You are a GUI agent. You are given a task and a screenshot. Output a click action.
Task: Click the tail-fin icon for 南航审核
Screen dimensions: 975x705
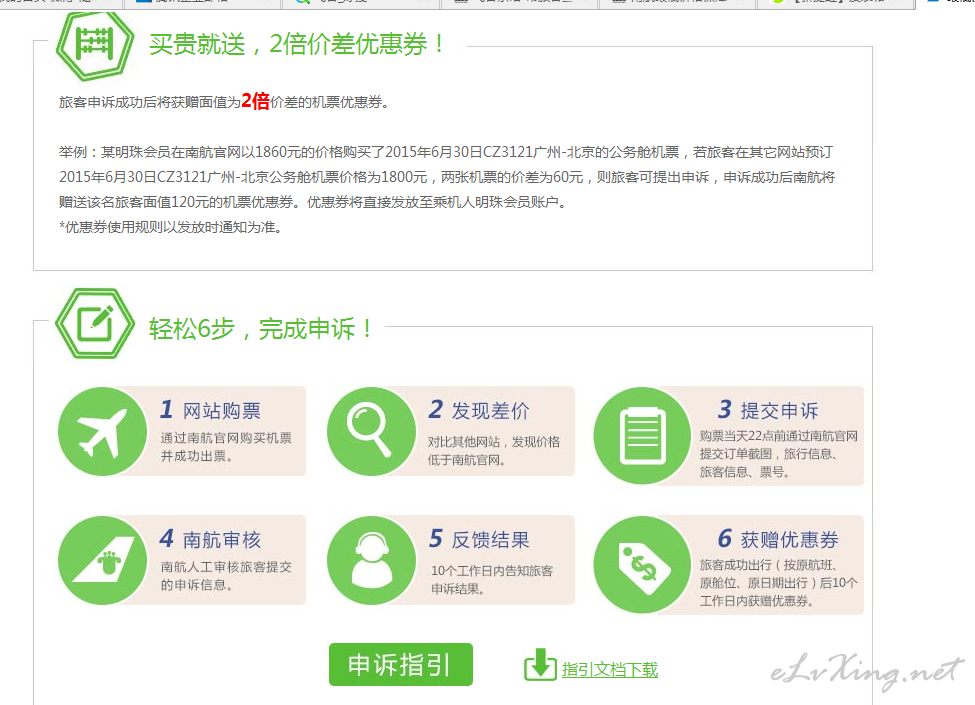pyautogui.click(x=103, y=560)
